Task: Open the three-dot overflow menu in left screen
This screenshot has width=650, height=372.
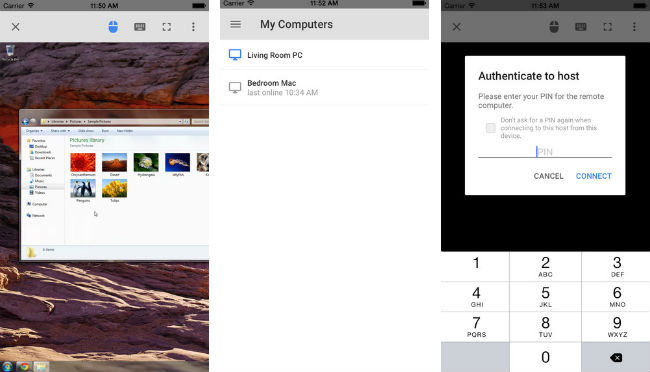Action: (193, 27)
